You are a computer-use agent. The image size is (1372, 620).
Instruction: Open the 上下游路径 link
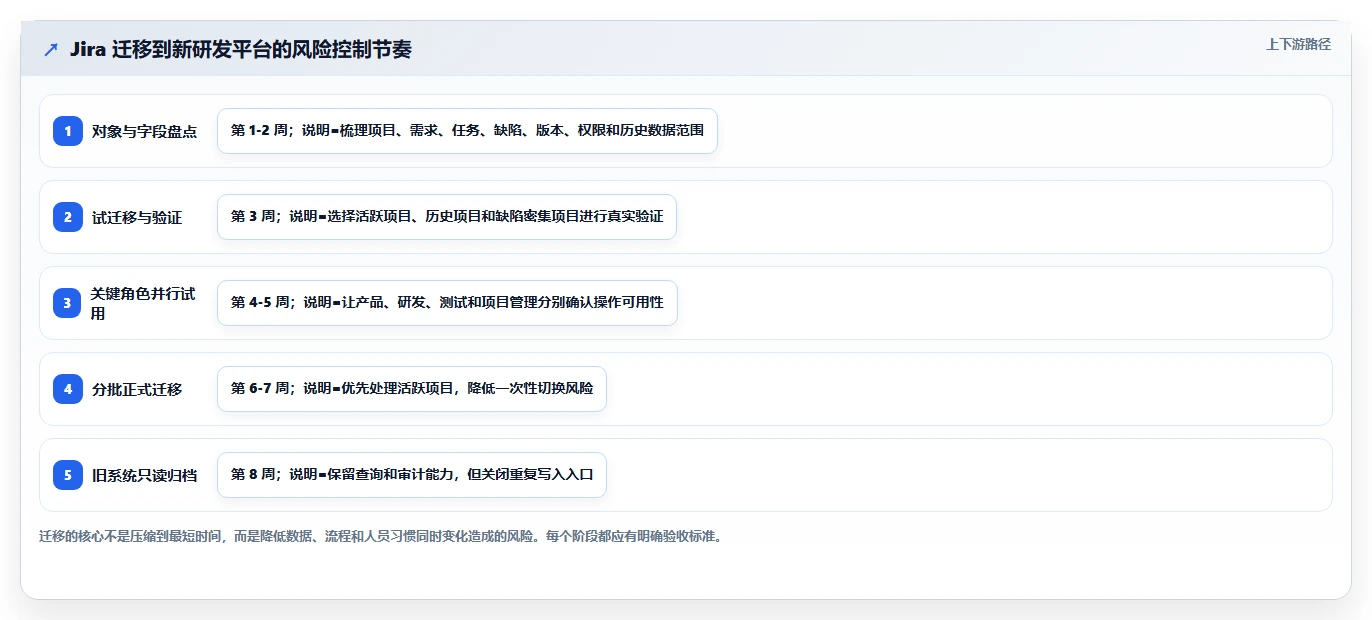1298,44
